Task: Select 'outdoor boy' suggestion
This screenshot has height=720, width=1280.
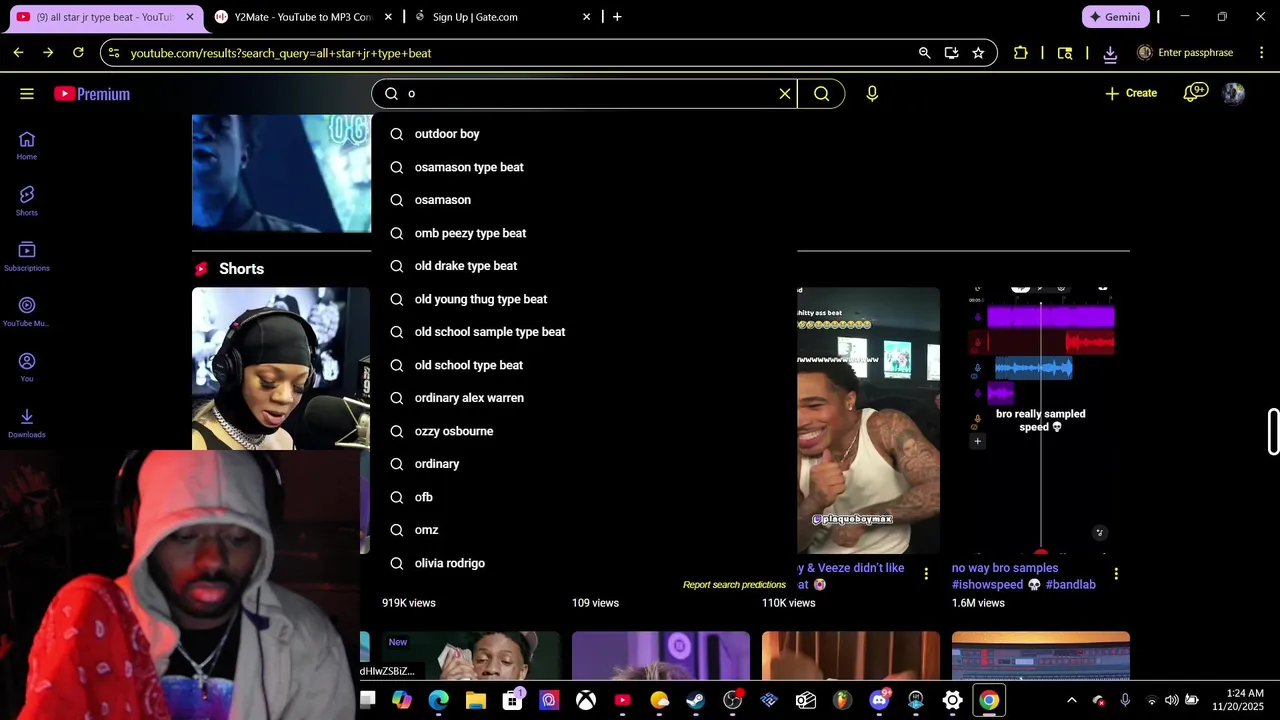Action: click(584, 134)
